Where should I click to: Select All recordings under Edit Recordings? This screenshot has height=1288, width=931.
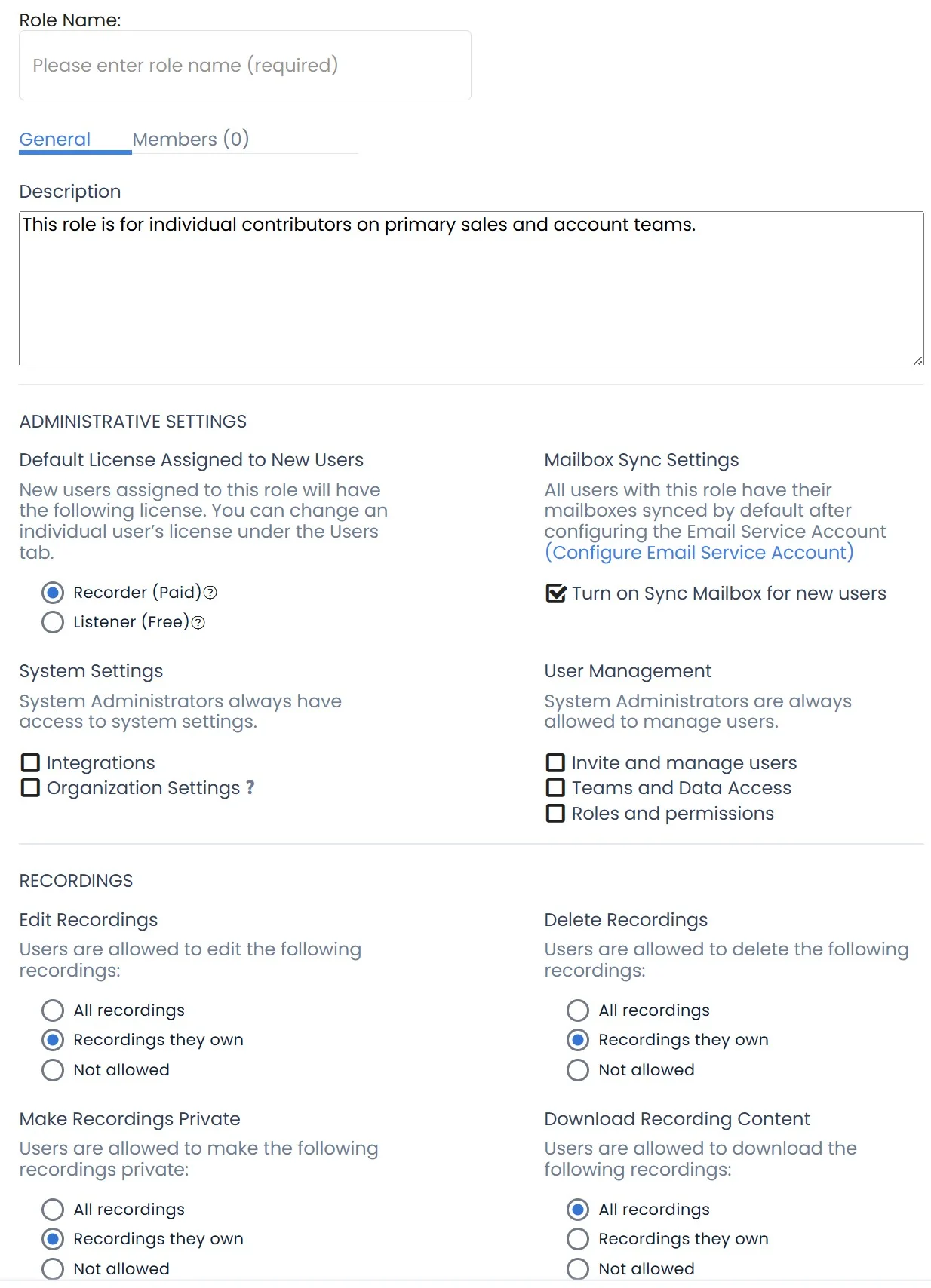pyautogui.click(x=53, y=1010)
